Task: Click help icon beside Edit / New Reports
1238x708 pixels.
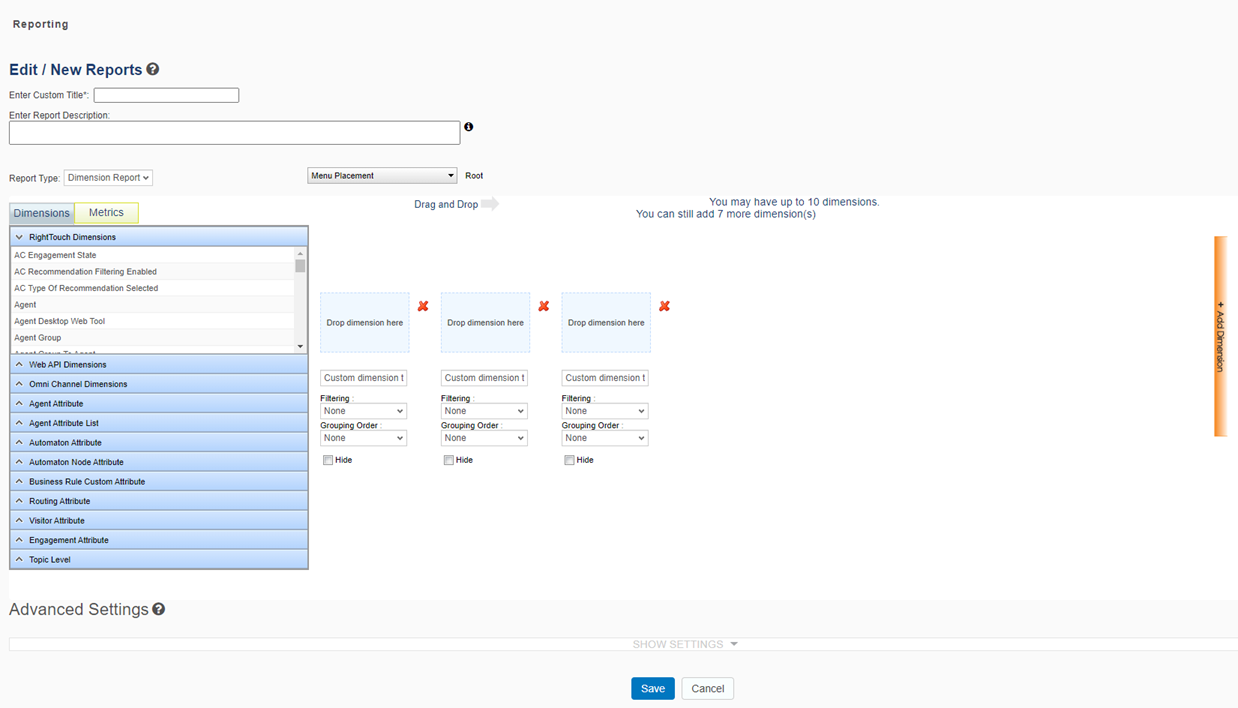Action: [153, 70]
